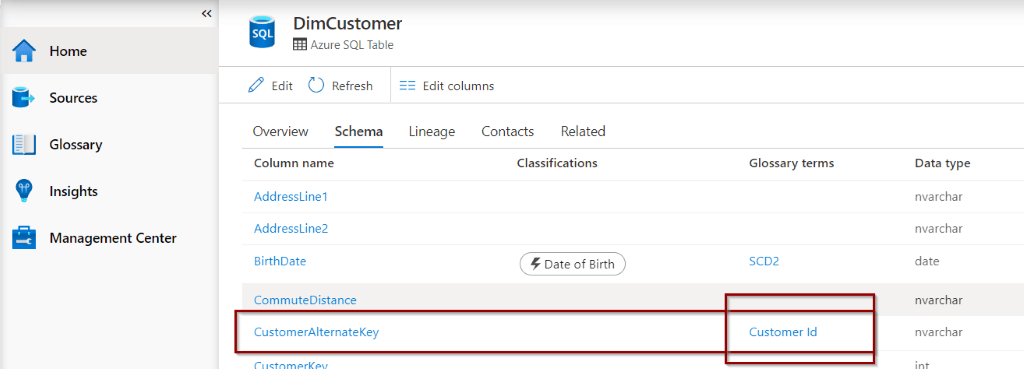
Task: Click the Edit pencil icon
Action: coord(256,86)
